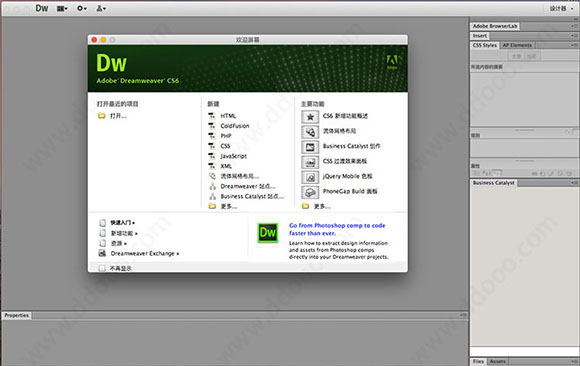This screenshot has height=366, width=580.
Task: Open CSS Styles panel options menu
Action: click(573, 45)
